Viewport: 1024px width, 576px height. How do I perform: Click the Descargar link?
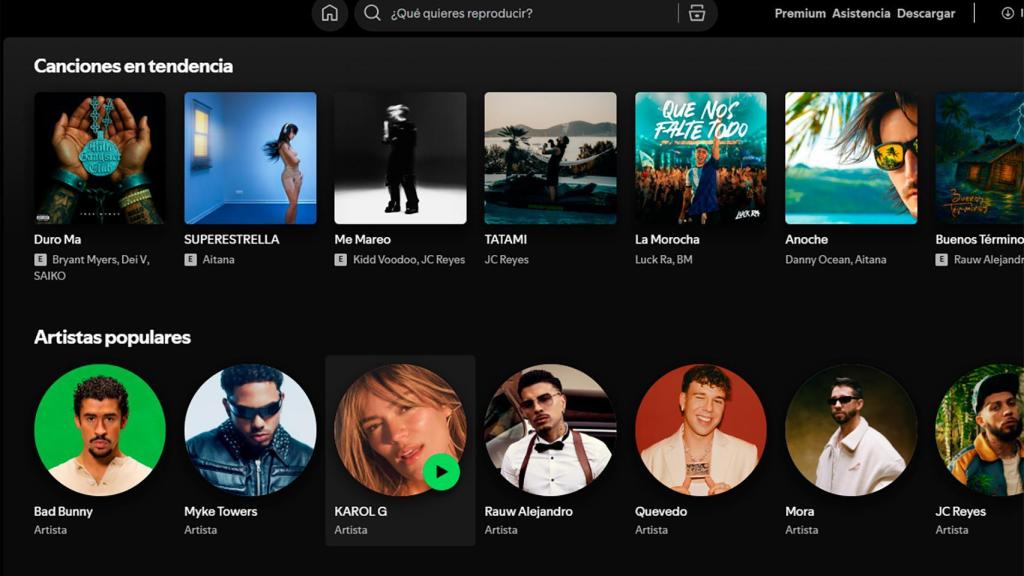tap(925, 14)
